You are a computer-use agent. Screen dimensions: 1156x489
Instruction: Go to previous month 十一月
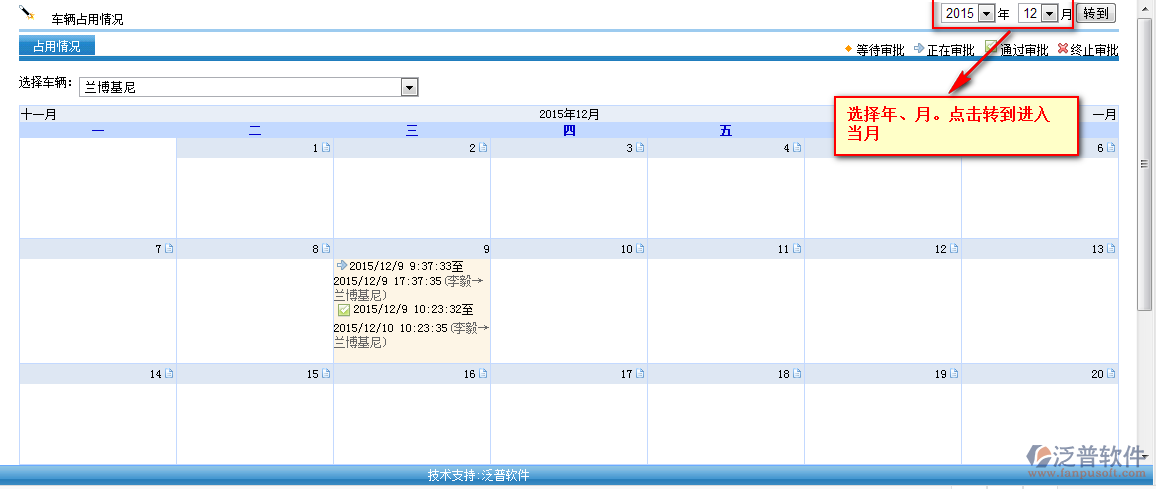(x=39, y=114)
